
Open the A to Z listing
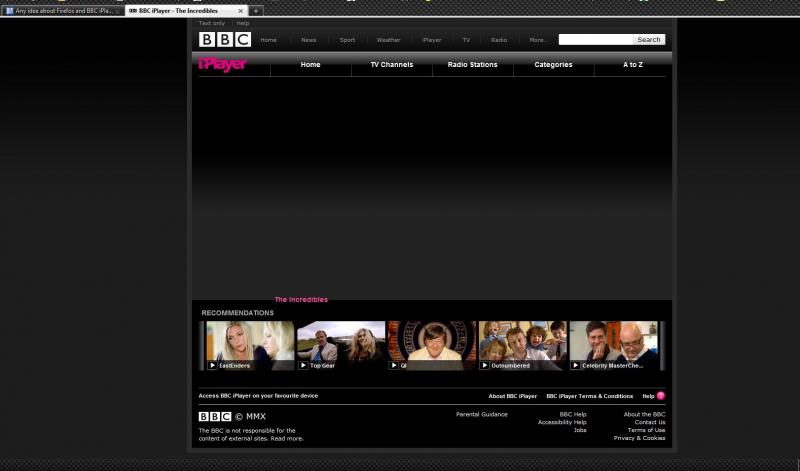pos(633,65)
